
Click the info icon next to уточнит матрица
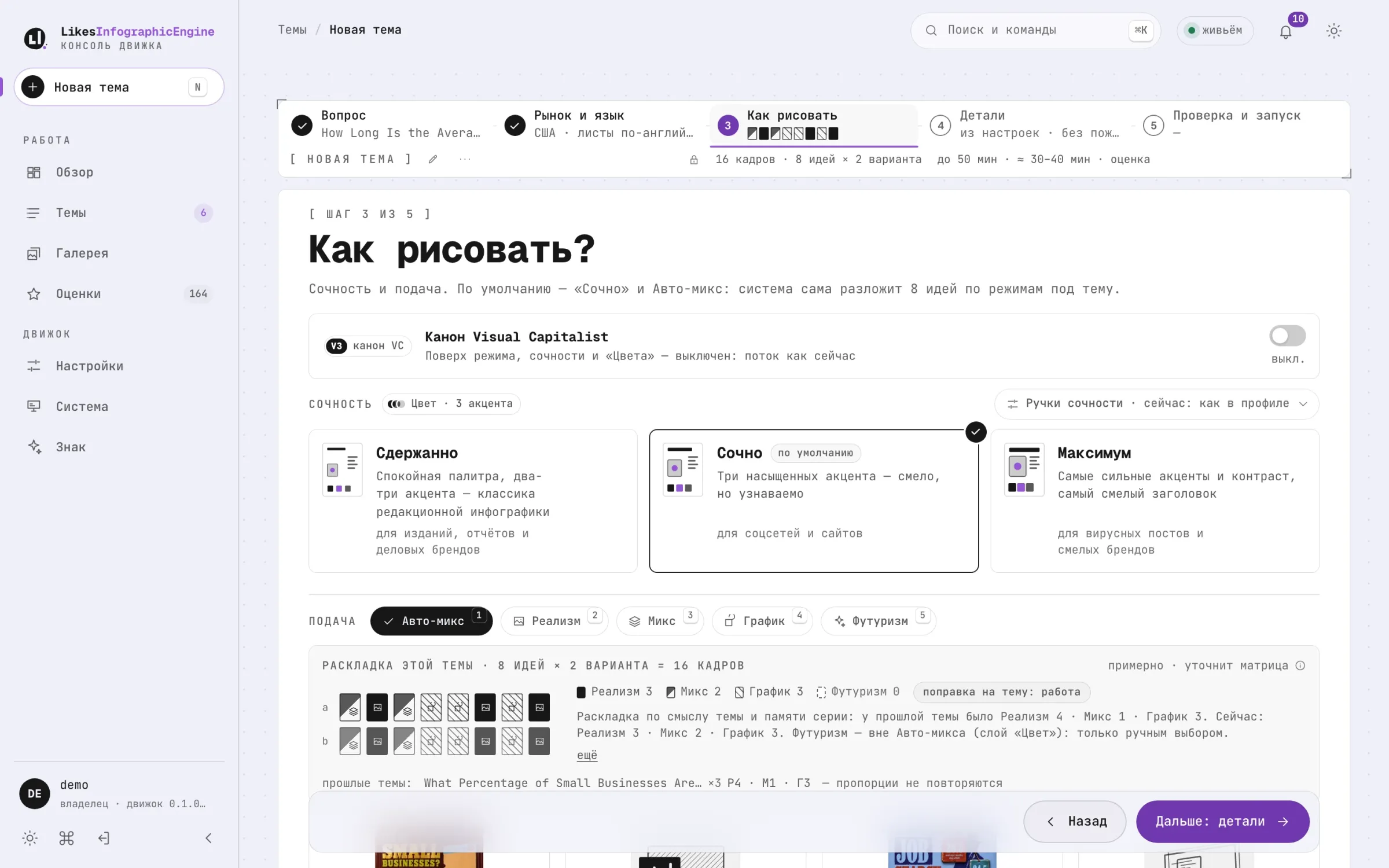tap(1300, 665)
